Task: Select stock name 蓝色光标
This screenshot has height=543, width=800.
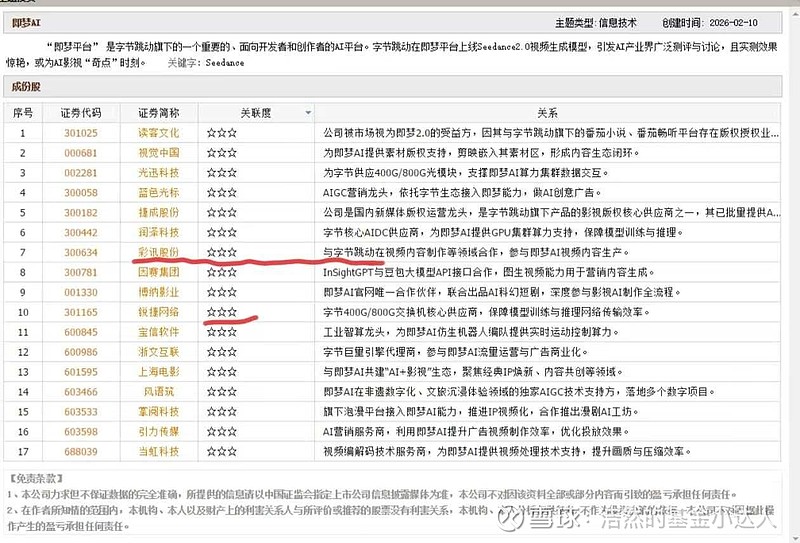Action: click(x=159, y=192)
